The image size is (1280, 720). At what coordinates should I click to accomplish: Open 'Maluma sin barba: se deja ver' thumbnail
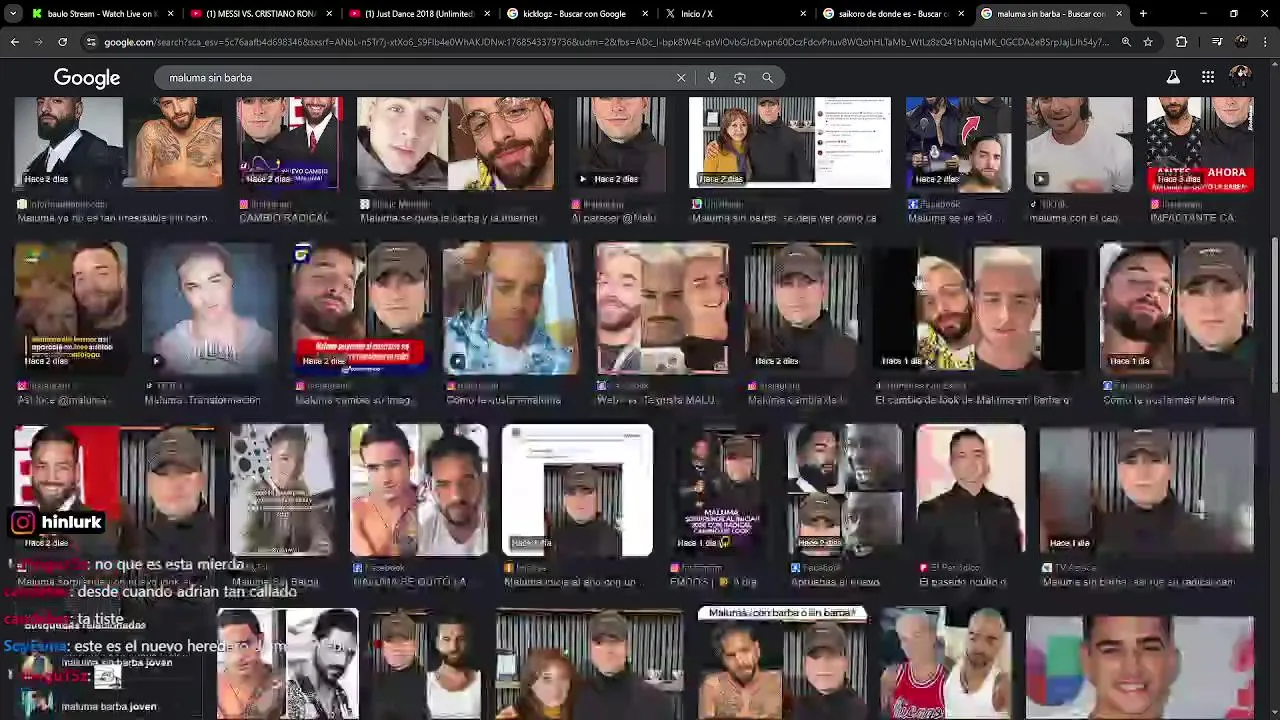[x=789, y=143]
